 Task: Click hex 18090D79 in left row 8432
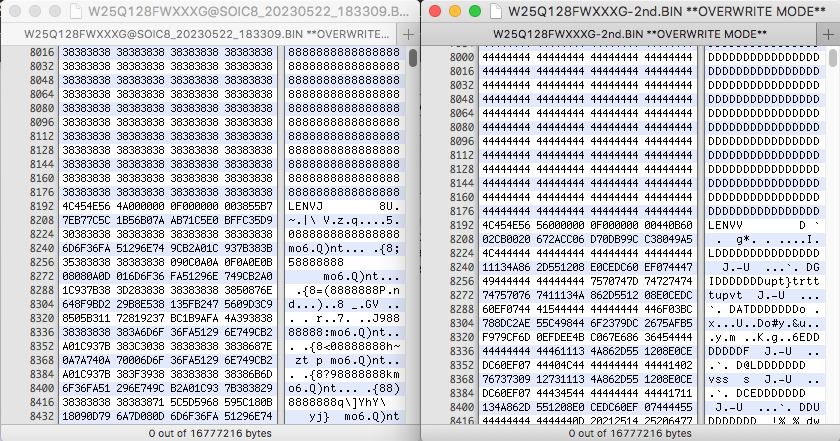87,416
